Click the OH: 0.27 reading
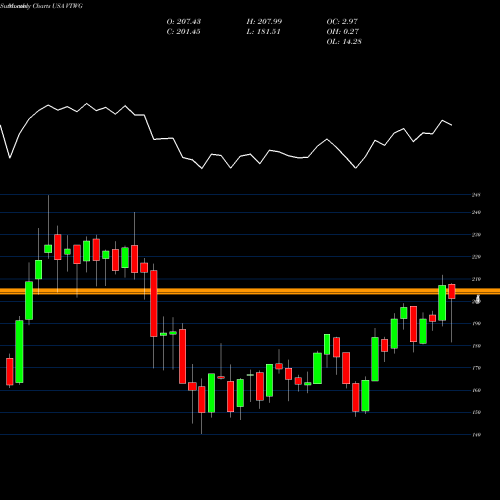 [x=343, y=32]
